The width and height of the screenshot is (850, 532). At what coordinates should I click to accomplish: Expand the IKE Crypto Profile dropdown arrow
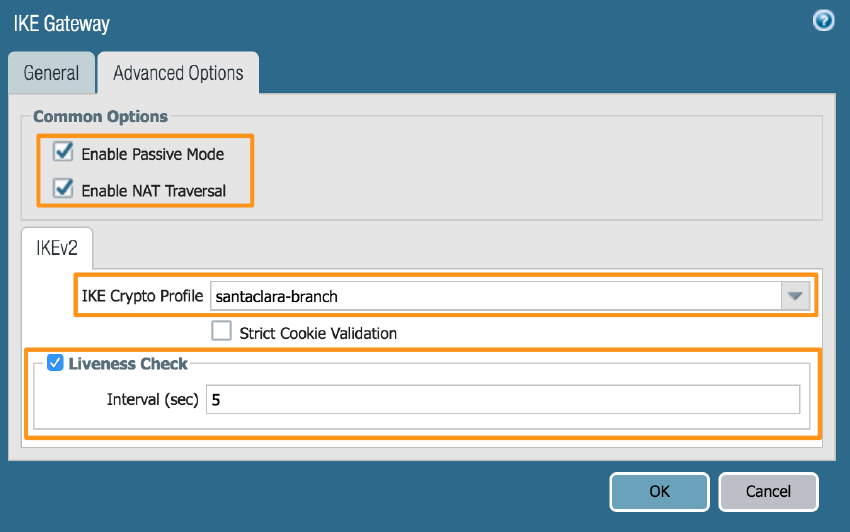point(795,296)
